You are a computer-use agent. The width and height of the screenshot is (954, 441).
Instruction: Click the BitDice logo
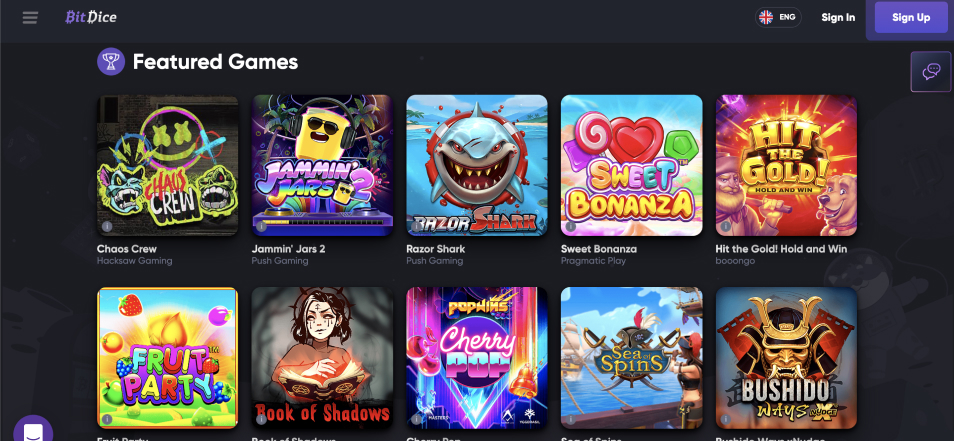coord(91,17)
